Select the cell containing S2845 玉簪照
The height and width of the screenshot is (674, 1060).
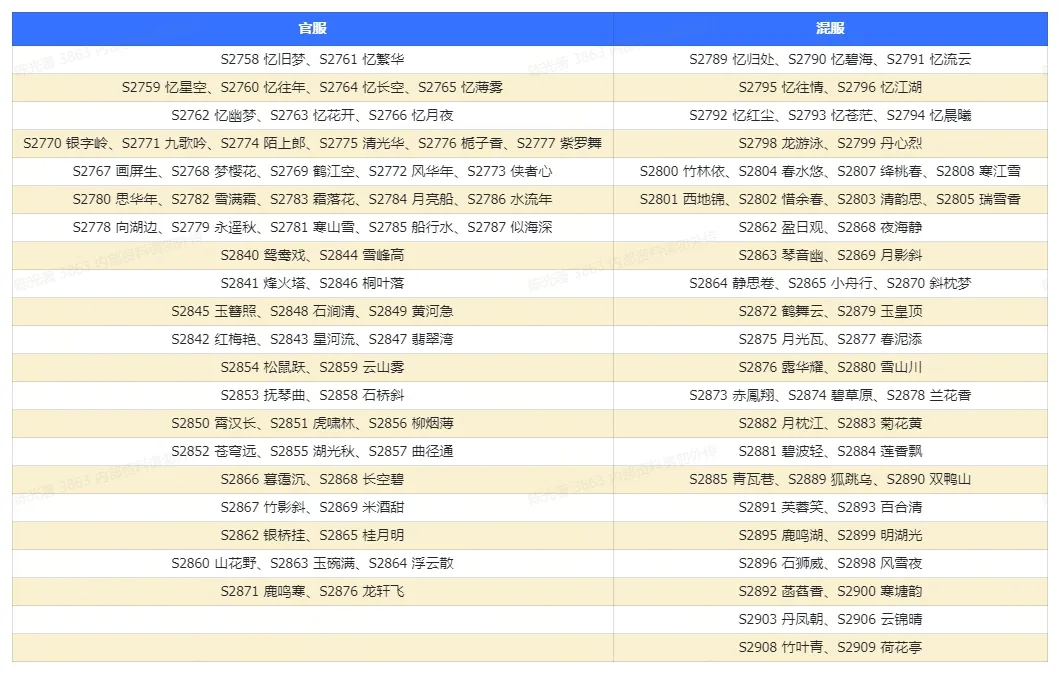(x=312, y=312)
